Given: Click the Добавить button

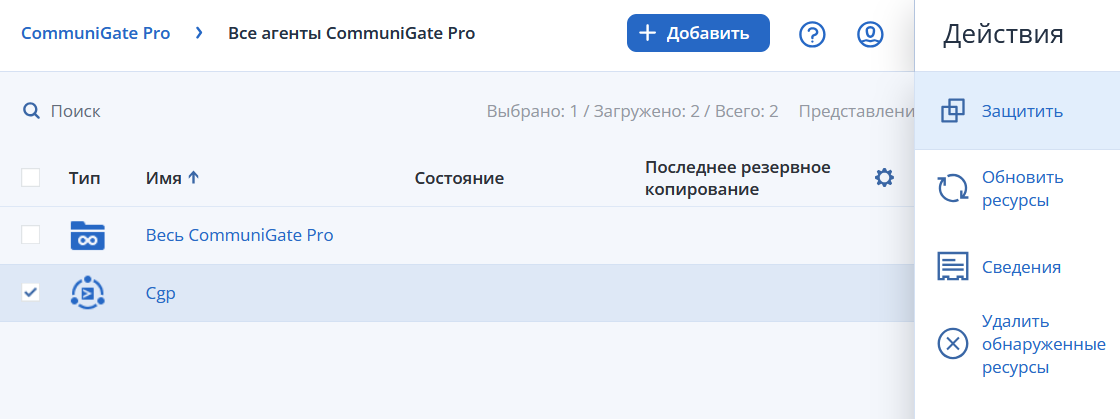Looking at the screenshot, I should (x=698, y=33).
